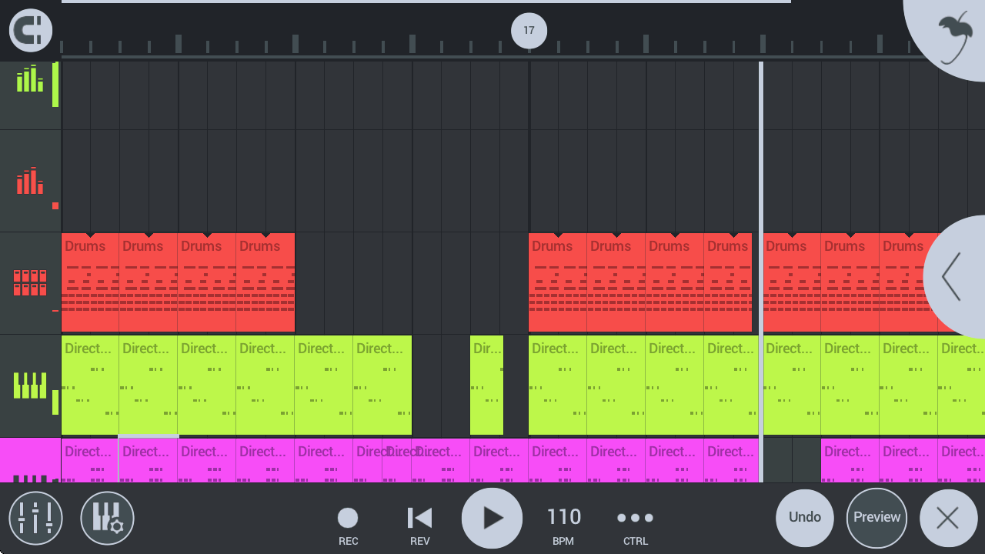985x554 pixels.
Task: Adjust the green keyboard track level bar
Action: pos(55,402)
